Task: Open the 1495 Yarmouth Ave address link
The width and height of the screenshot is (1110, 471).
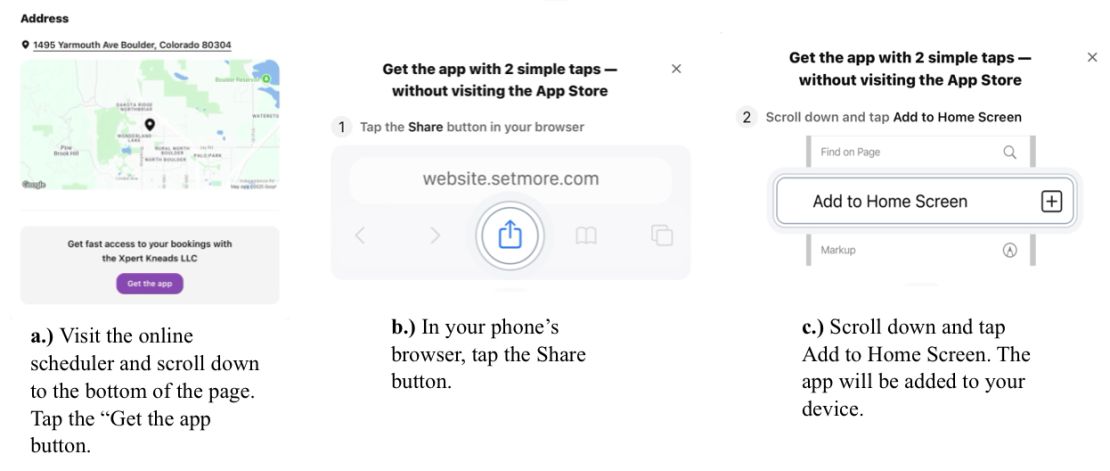Action: click(x=132, y=45)
